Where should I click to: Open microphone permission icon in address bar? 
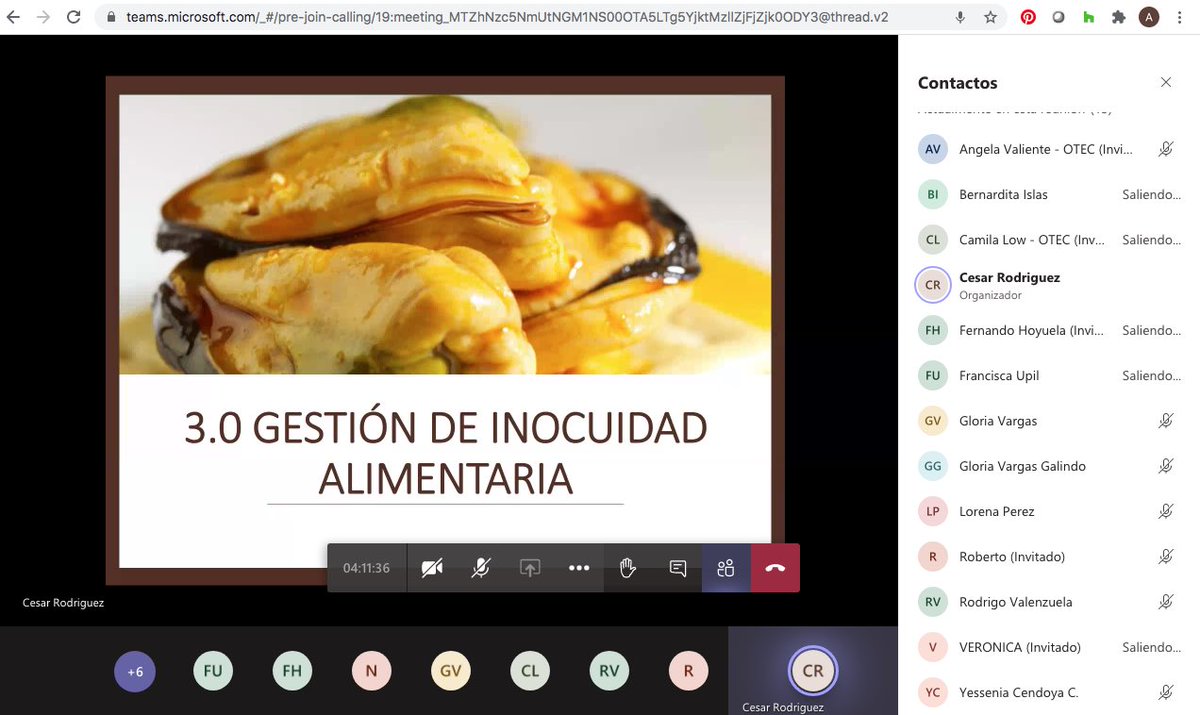(x=960, y=17)
